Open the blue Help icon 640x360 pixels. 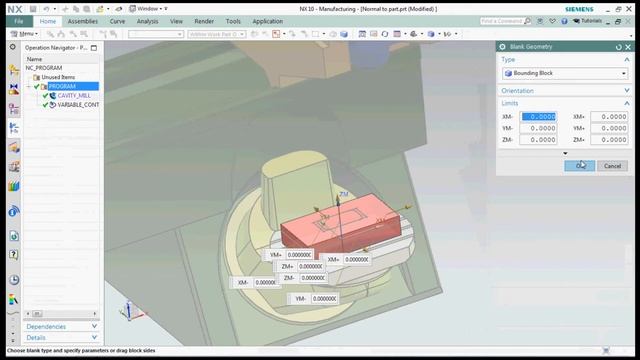pyautogui.click(x=564, y=21)
